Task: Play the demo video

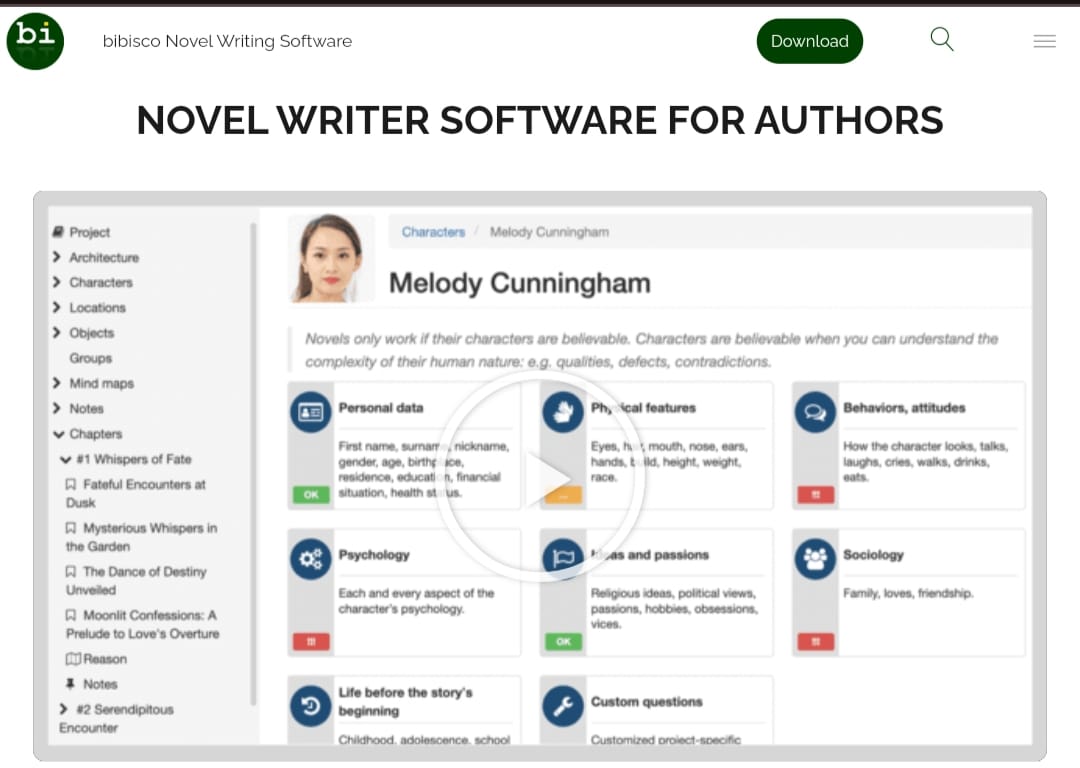Action: (542, 479)
